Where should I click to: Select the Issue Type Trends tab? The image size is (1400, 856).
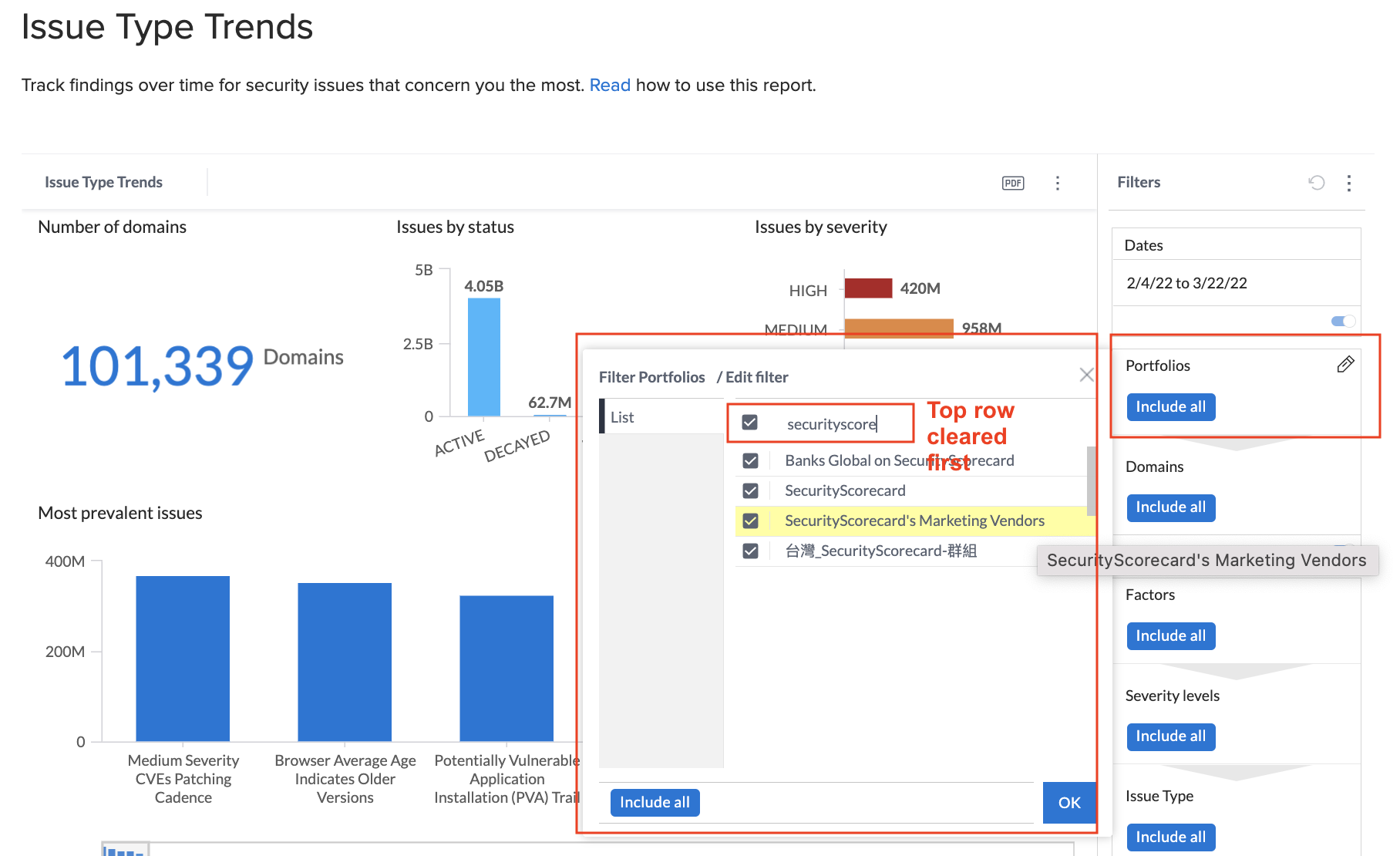pos(103,182)
